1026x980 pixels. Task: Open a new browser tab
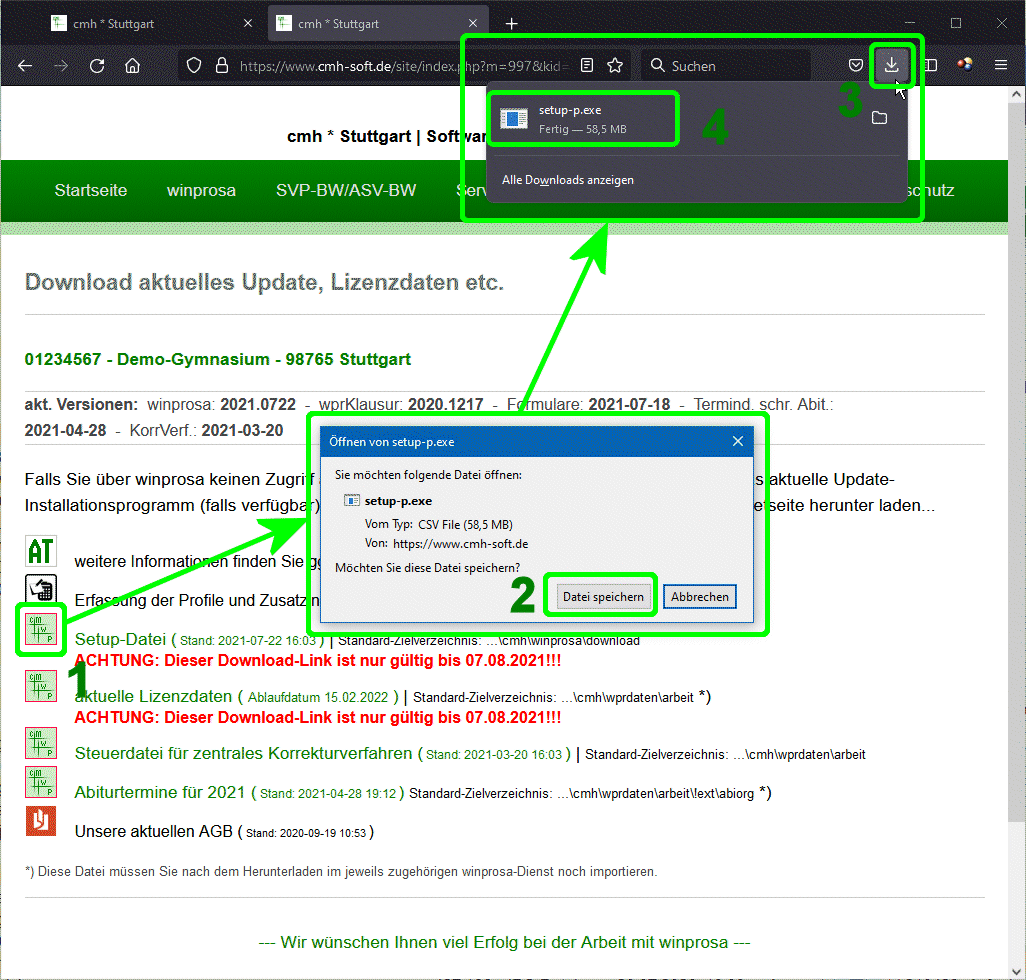click(x=511, y=23)
